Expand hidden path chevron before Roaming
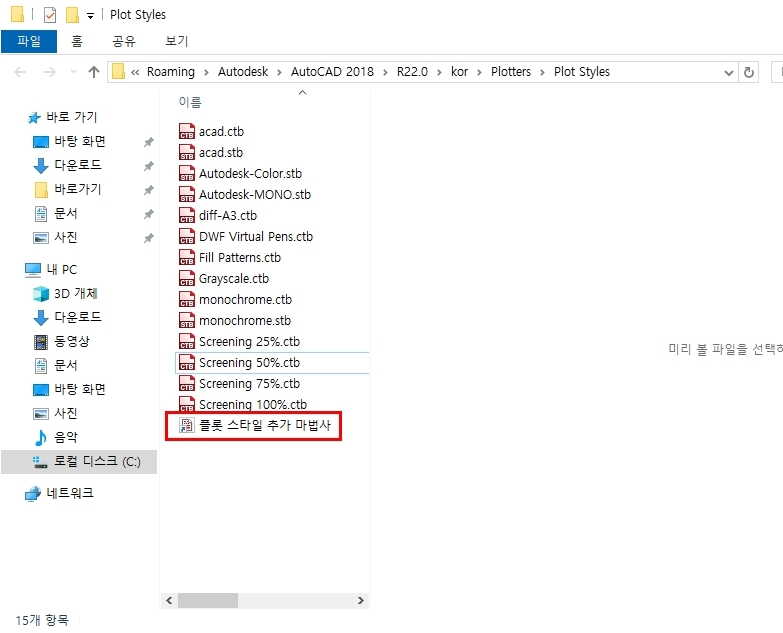The height and width of the screenshot is (633, 783). click(x=135, y=72)
